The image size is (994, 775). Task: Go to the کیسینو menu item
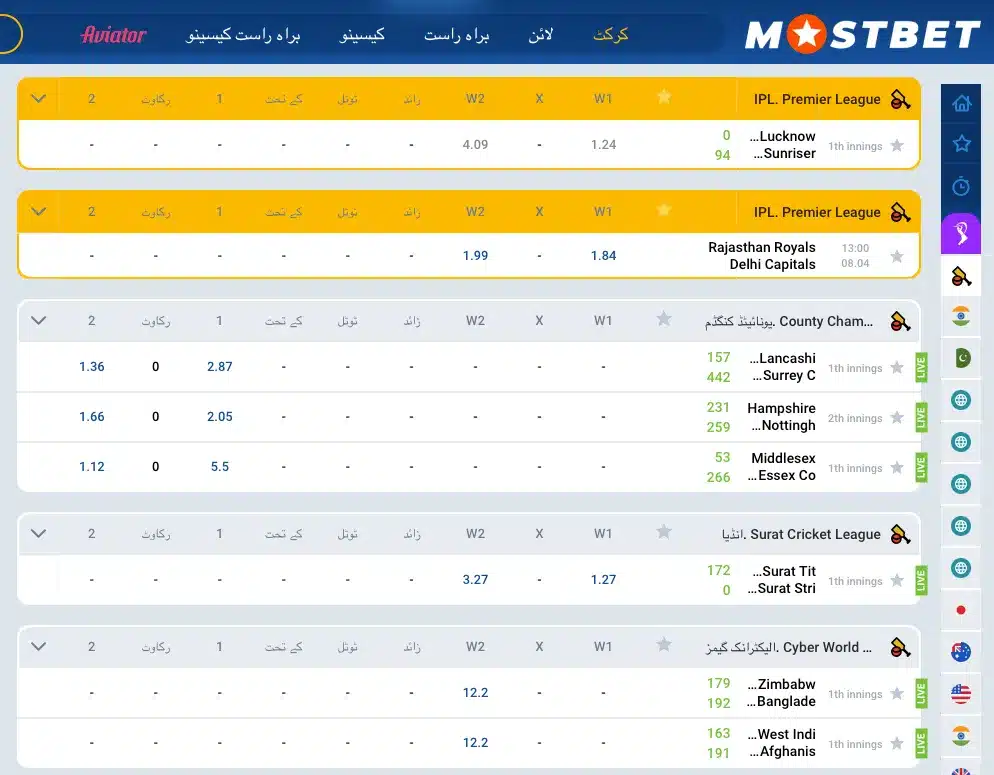pos(362,35)
